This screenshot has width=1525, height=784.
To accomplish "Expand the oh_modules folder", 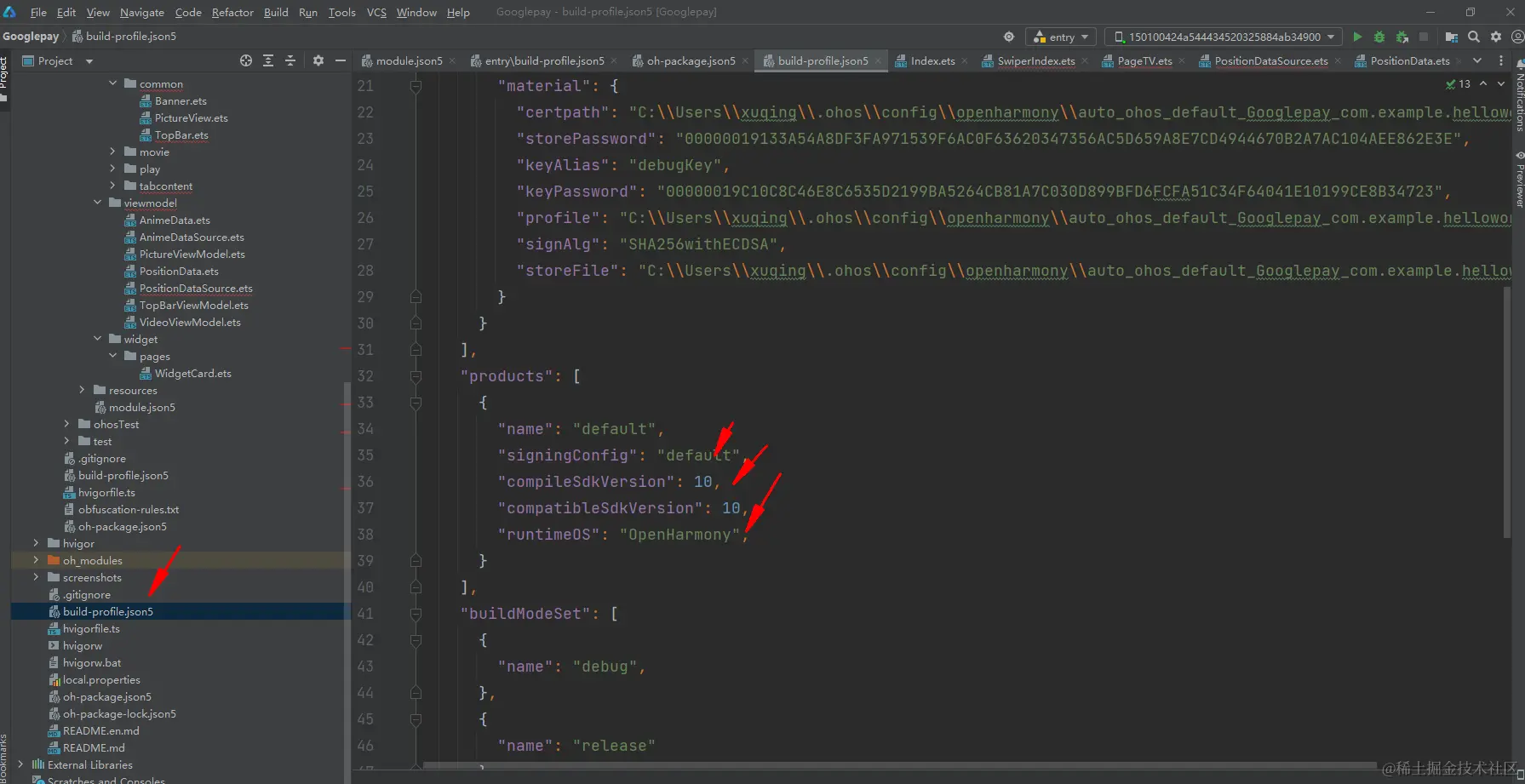I will [x=36, y=560].
